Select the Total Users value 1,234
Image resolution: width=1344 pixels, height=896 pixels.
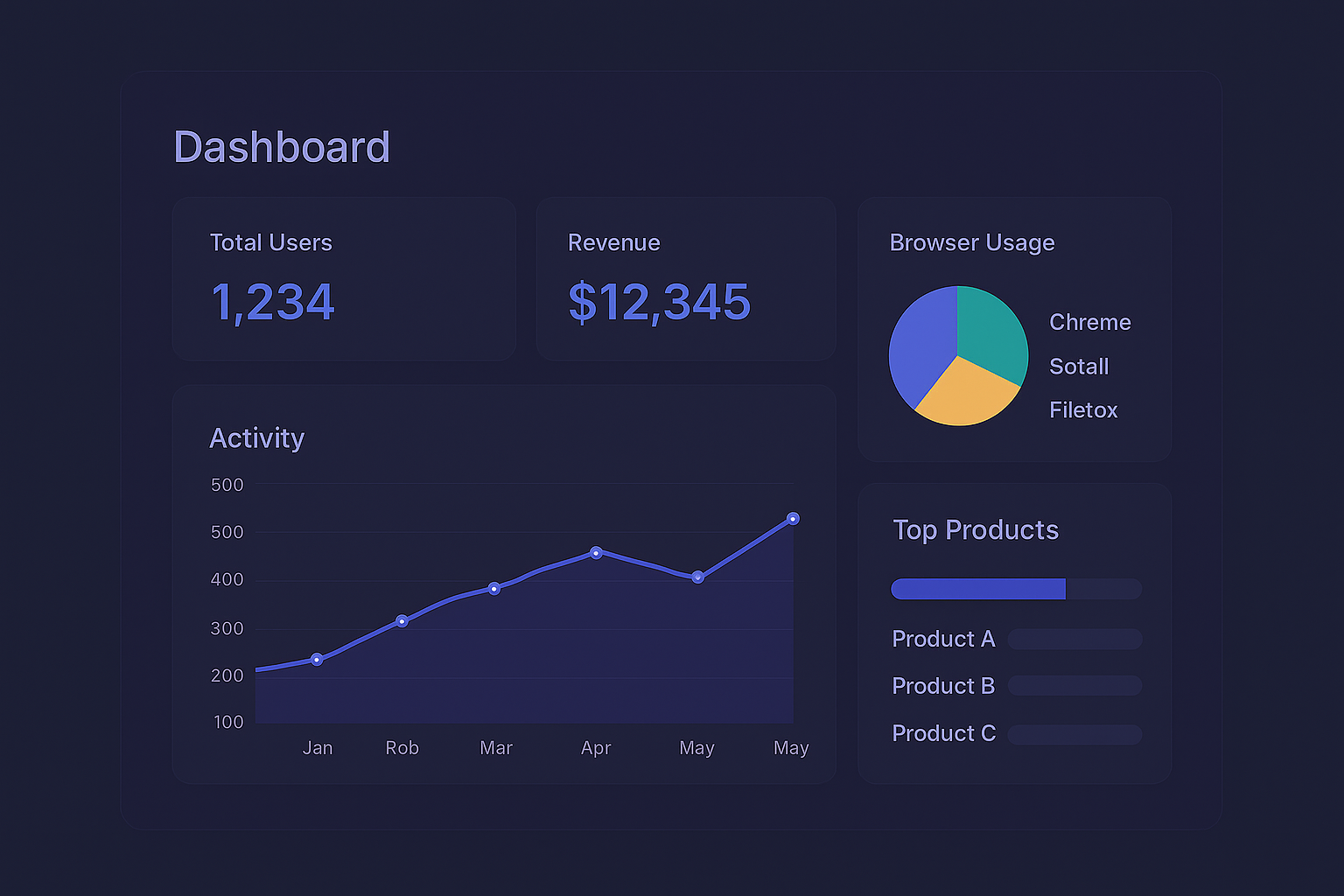point(273,303)
